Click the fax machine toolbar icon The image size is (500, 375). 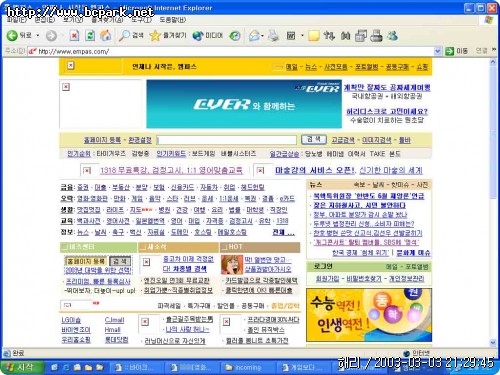376,36
